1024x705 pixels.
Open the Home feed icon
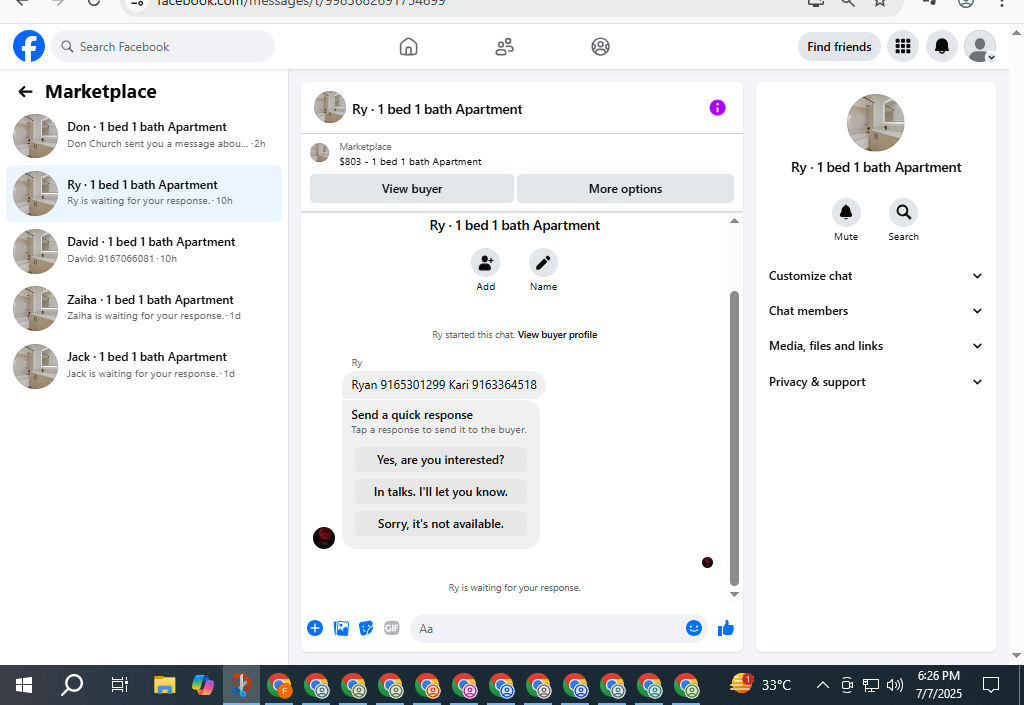408,46
